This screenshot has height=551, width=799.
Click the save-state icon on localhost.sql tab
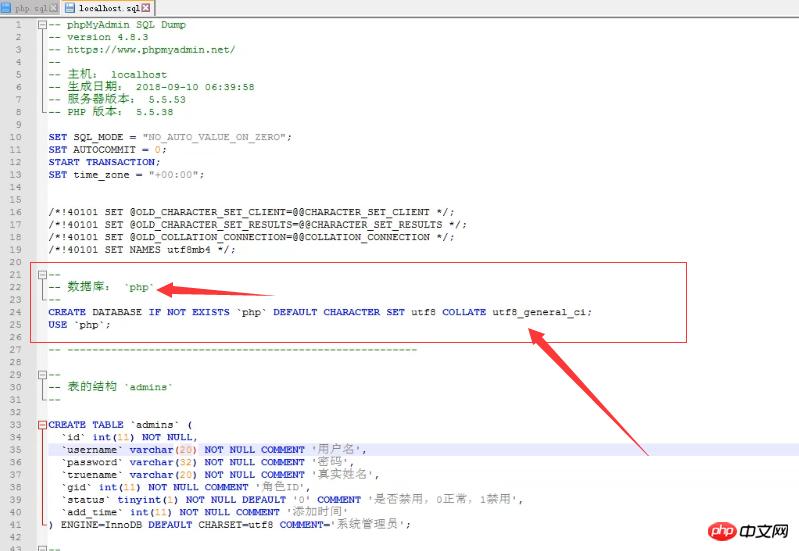(x=70, y=8)
